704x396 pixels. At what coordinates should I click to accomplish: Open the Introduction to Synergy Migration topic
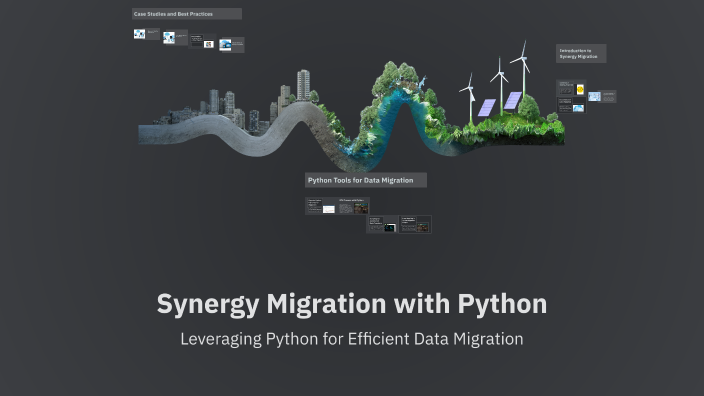(x=581, y=53)
